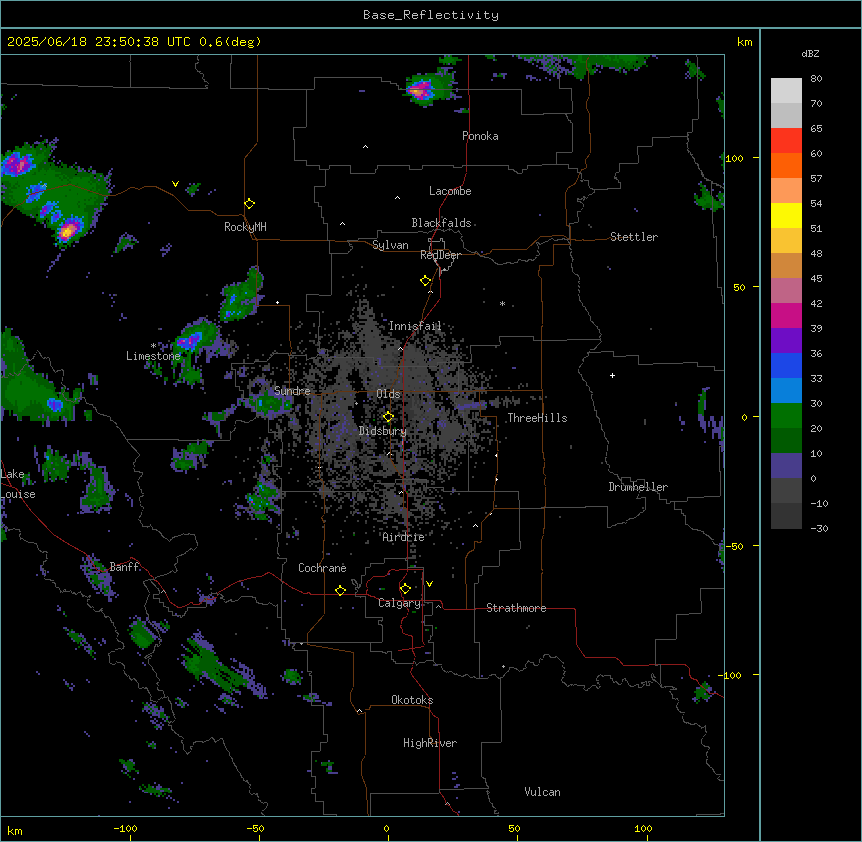Screen dimensions: 862x842
Task: Pick the dusty pink 42–45 dBZ legend swatch
Action: coord(786,291)
